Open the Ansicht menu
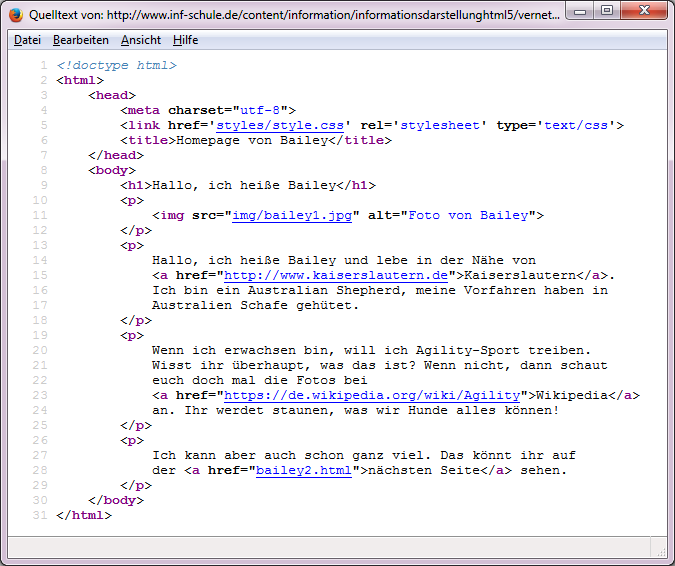The height and width of the screenshot is (566, 675). point(141,40)
